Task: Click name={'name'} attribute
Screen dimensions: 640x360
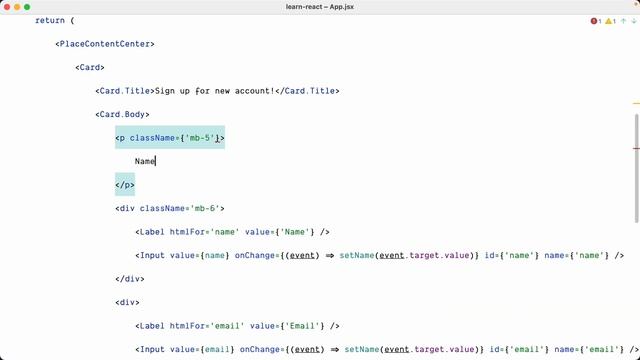Action: click(577, 256)
